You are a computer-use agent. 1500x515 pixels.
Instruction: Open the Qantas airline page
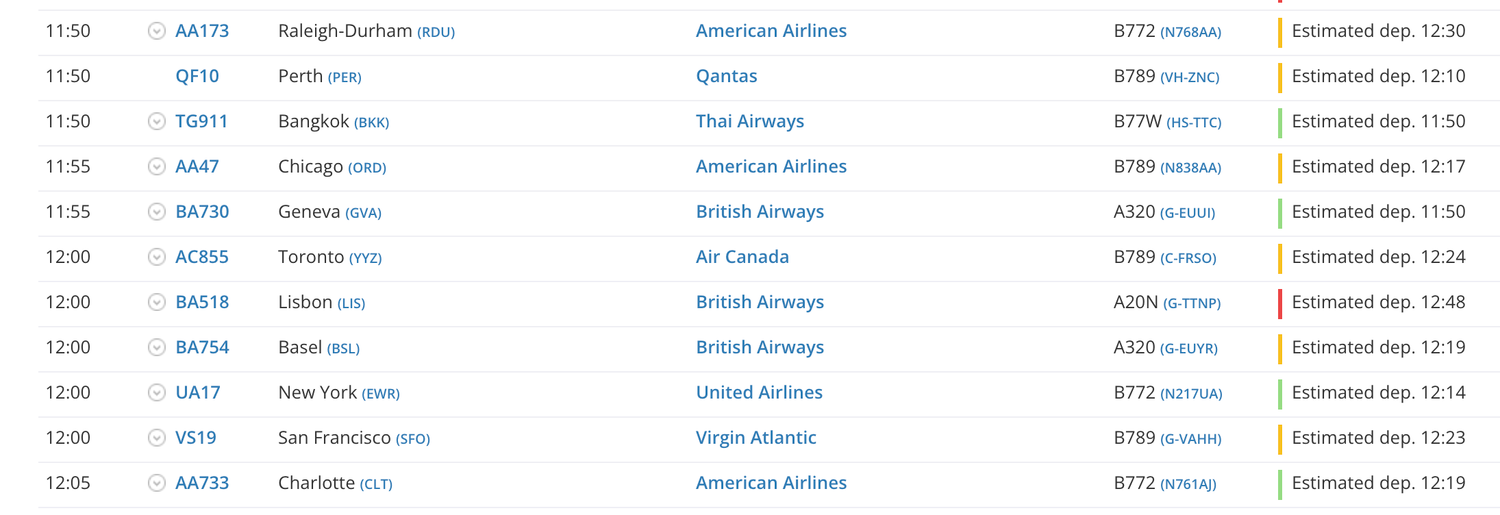(x=726, y=76)
